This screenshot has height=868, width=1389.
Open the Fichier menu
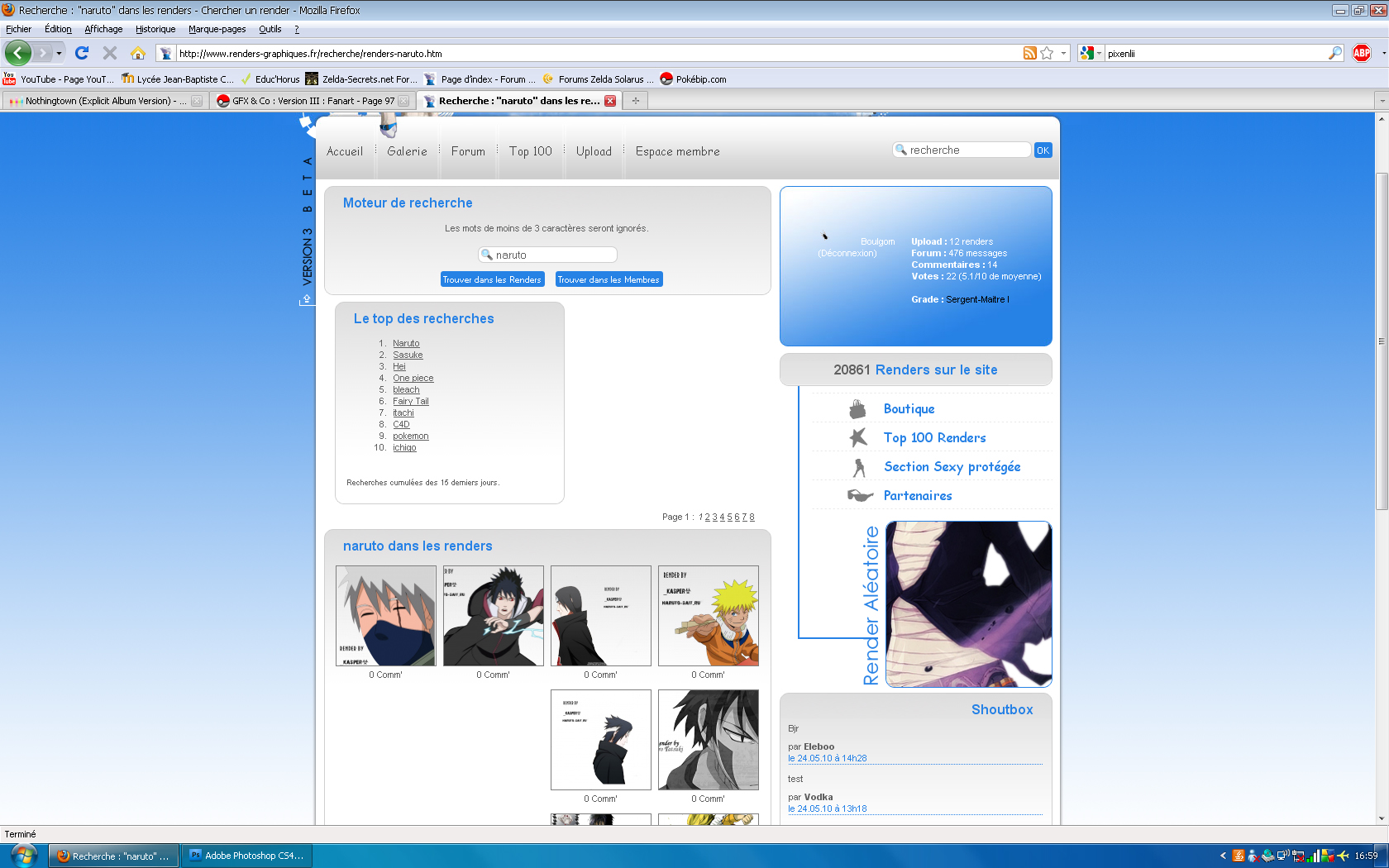tap(18, 29)
